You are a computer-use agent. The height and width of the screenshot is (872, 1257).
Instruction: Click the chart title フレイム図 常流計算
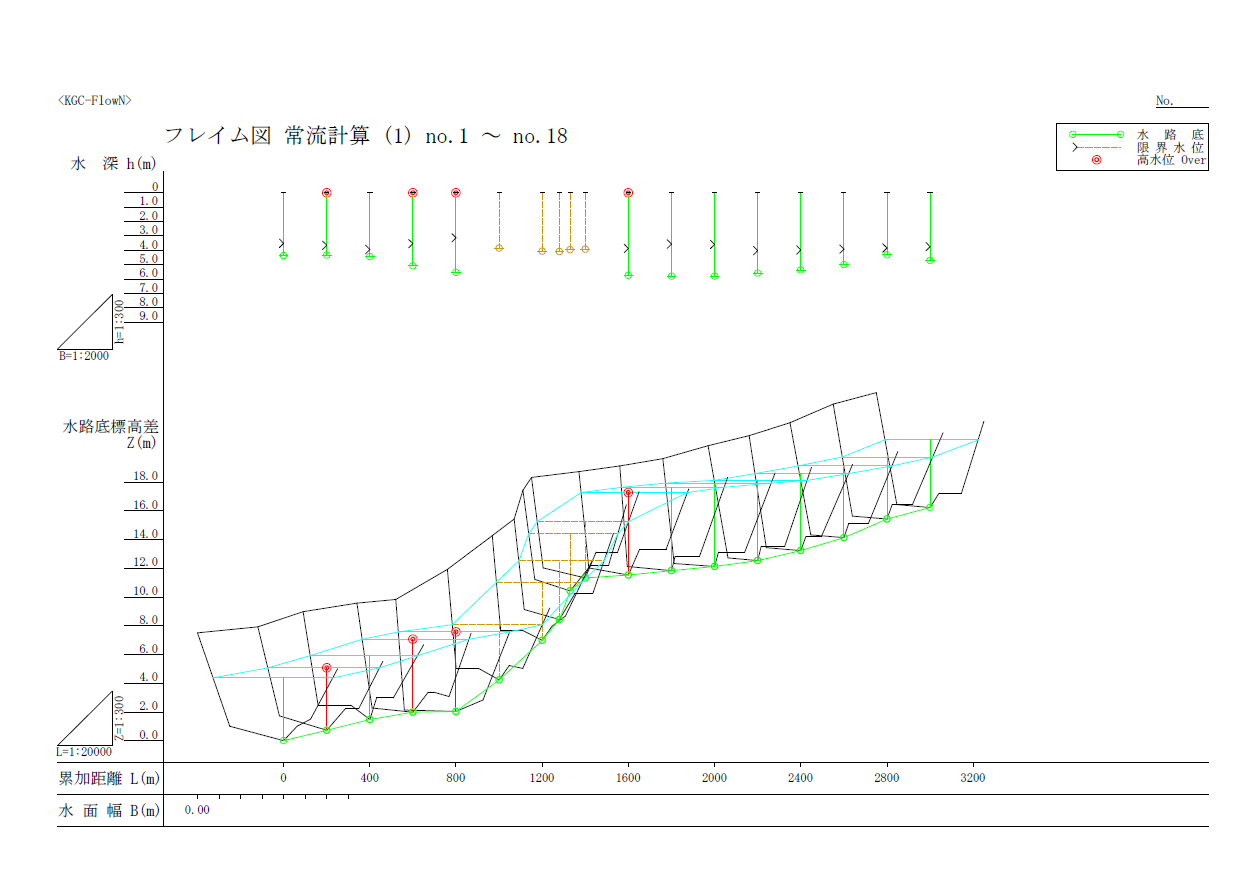click(365, 137)
